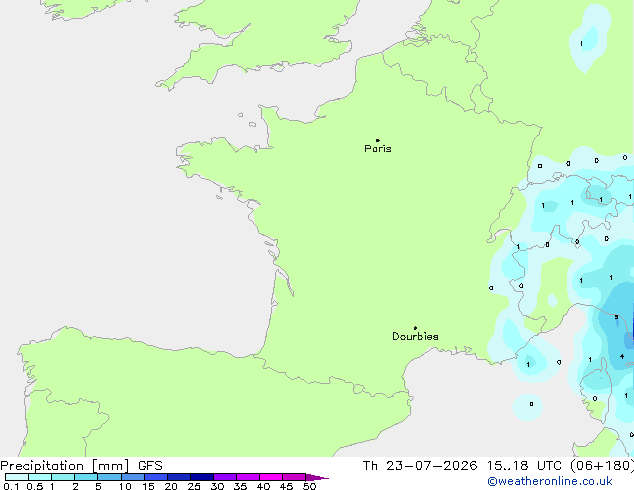
Task: Select the 35–40 mm legend swatch
Action: tap(248, 477)
